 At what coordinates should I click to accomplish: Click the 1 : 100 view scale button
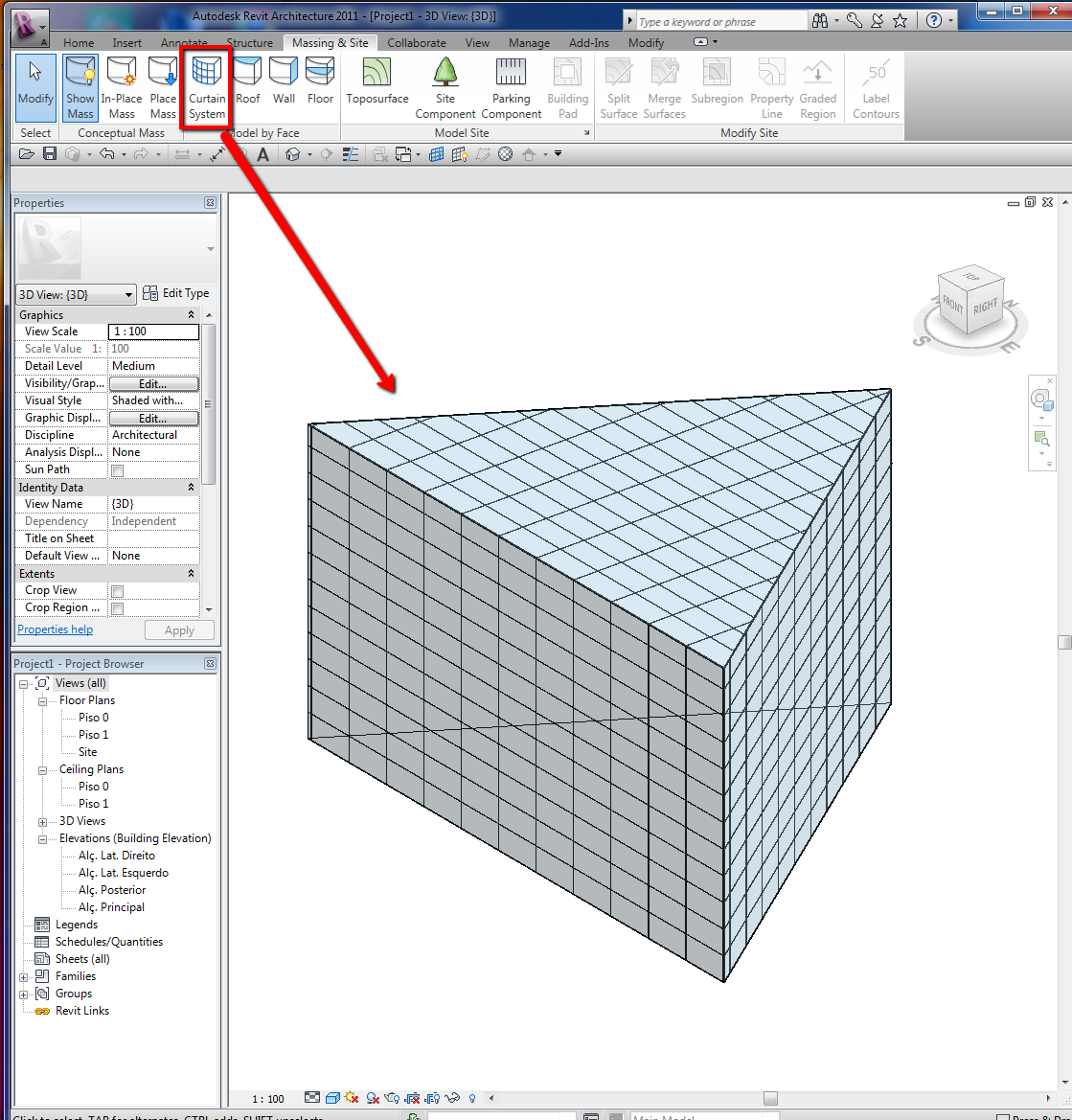tap(268, 1099)
